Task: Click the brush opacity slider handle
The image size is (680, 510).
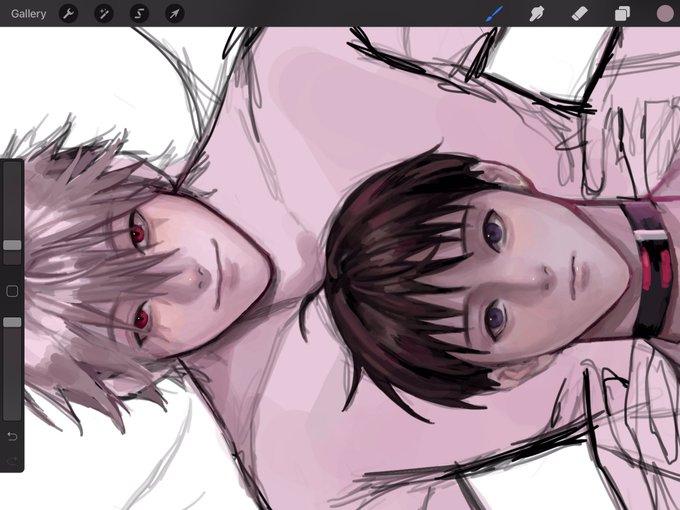Action: tap(12, 322)
